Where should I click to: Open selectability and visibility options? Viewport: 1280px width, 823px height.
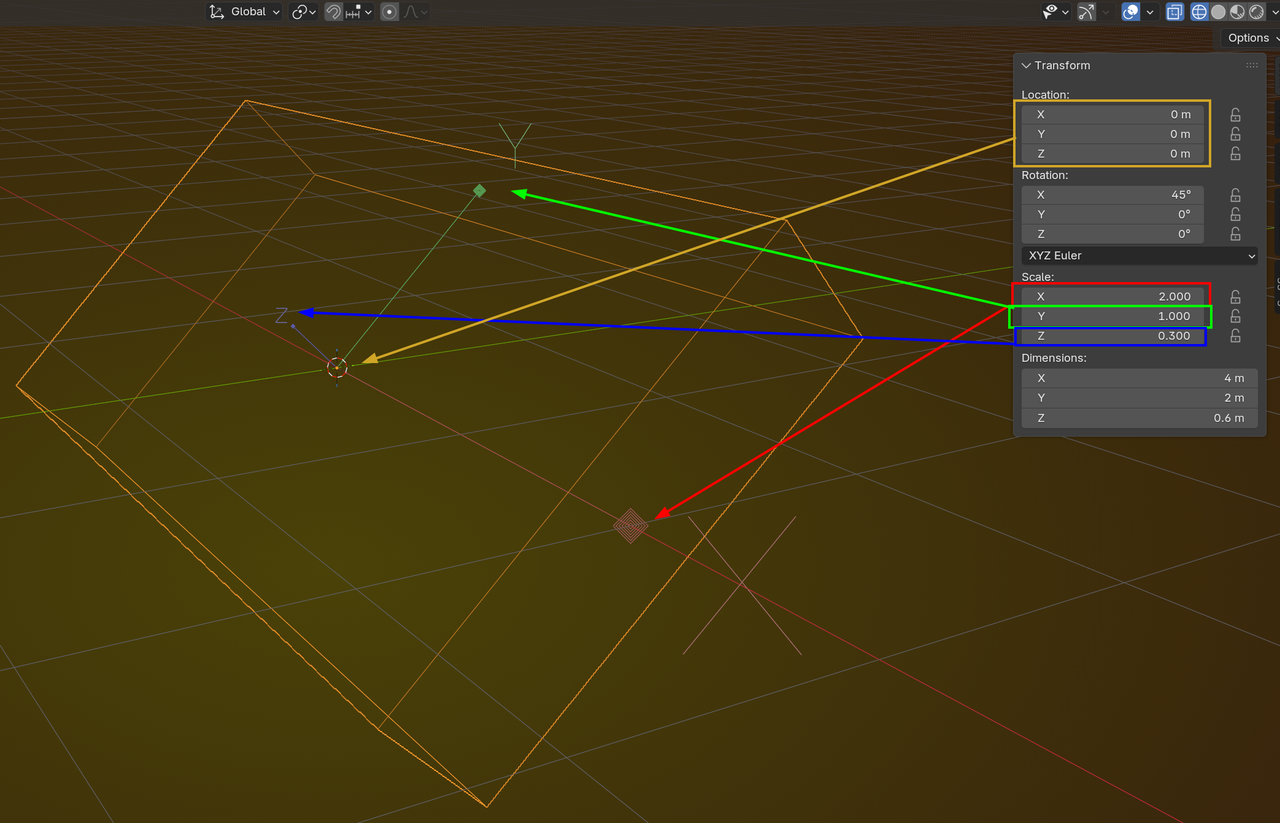coord(1056,12)
